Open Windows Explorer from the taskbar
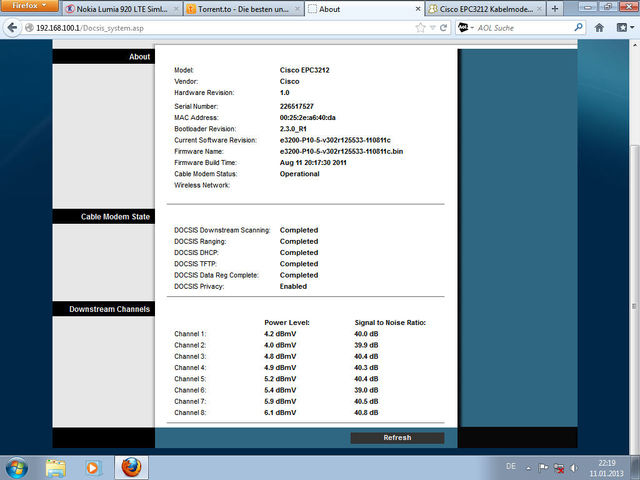 57,466
